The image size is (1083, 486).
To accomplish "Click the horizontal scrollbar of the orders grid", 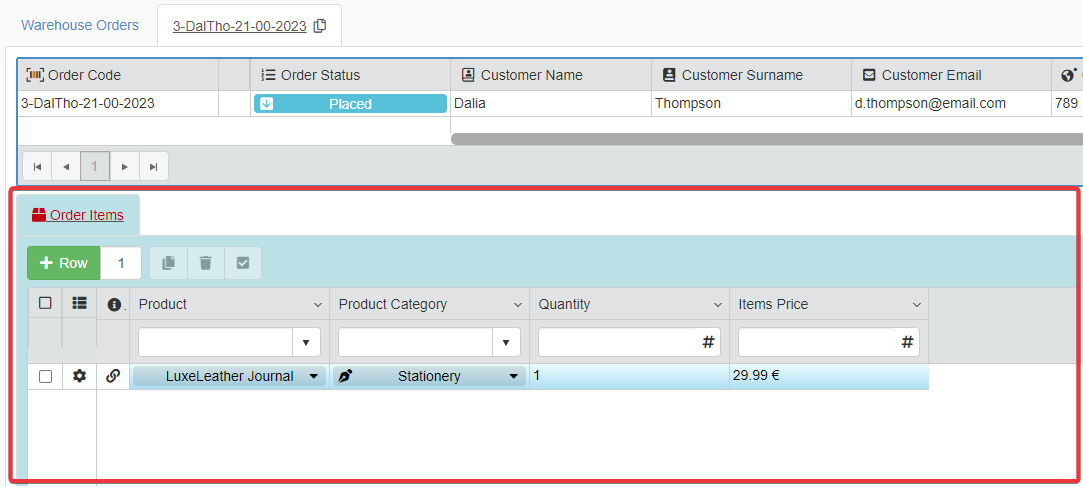I will pos(760,139).
